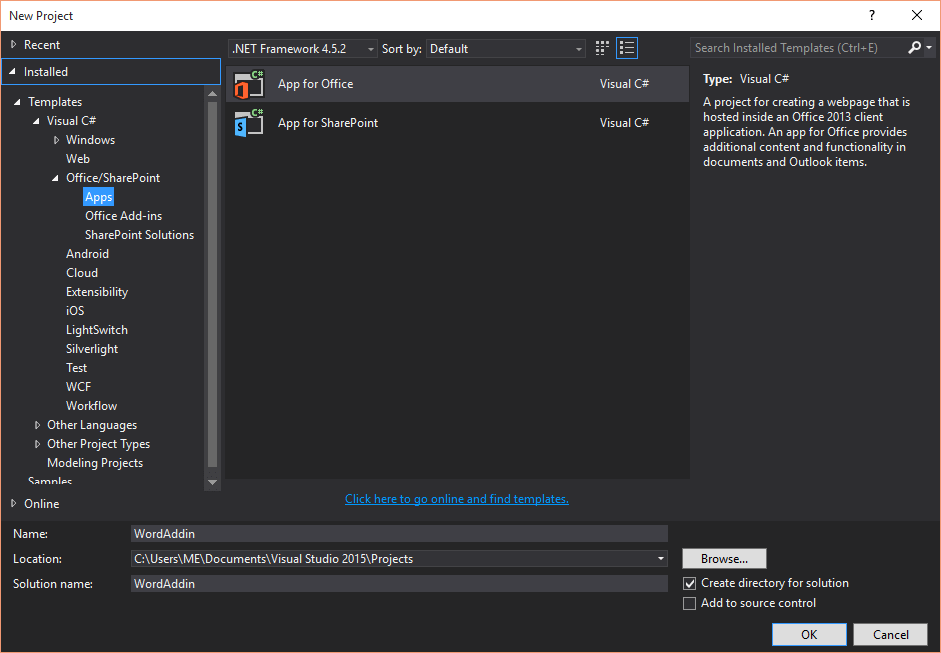Select Modeling Projects in the tree

[95, 463]
